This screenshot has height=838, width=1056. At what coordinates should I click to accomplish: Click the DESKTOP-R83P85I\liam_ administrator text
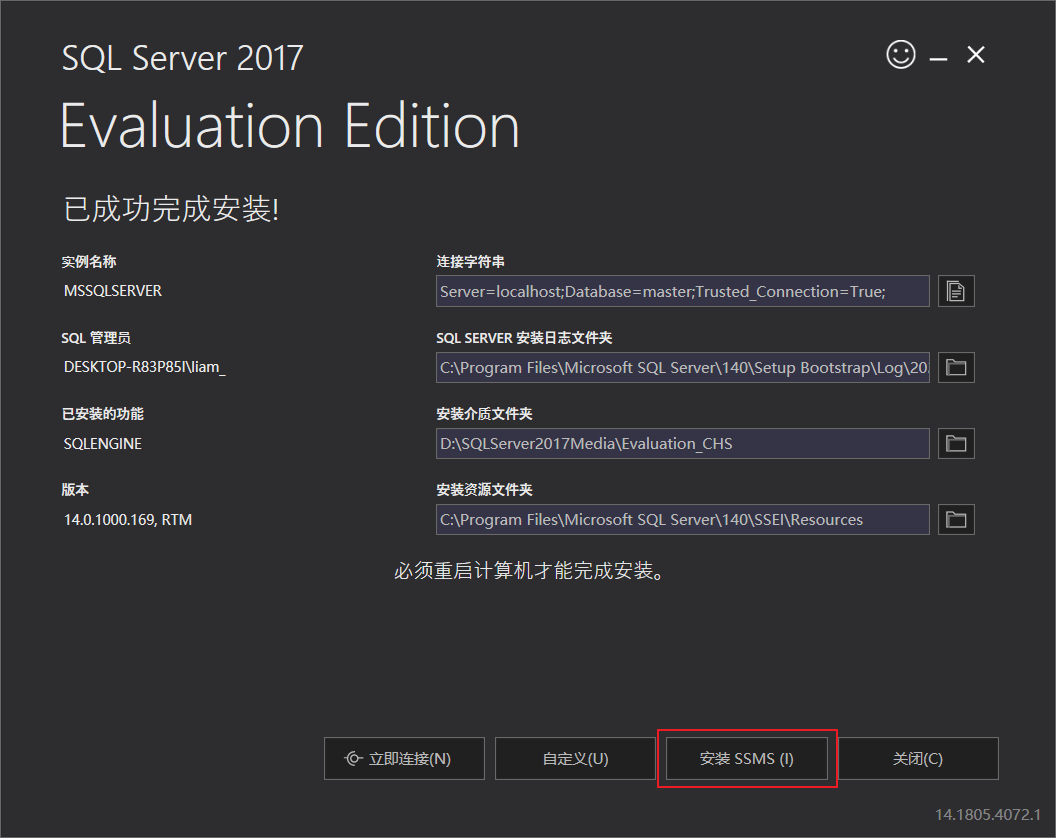[145, 367]
